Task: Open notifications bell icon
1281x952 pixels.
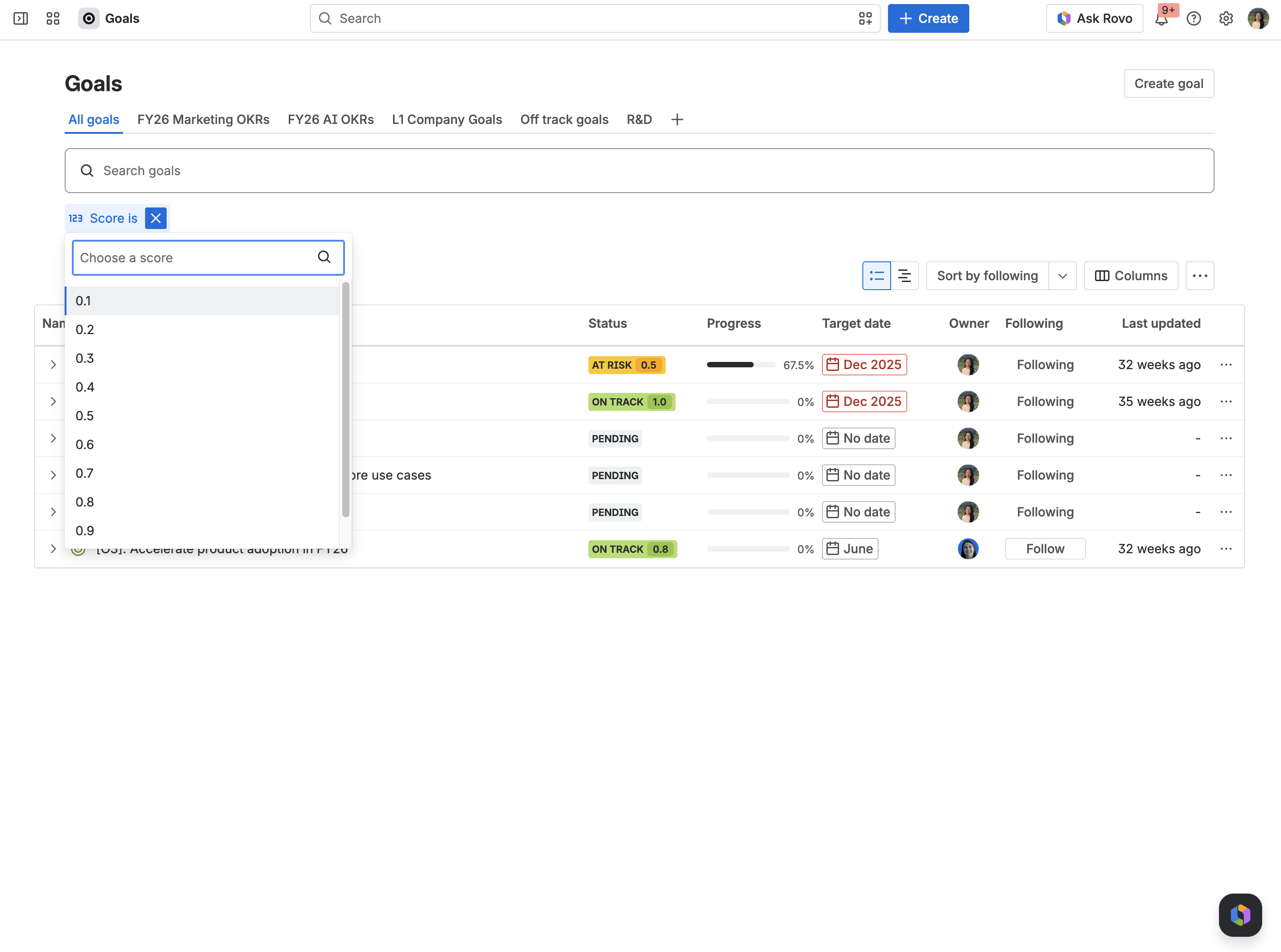Action: point(1161,19)
